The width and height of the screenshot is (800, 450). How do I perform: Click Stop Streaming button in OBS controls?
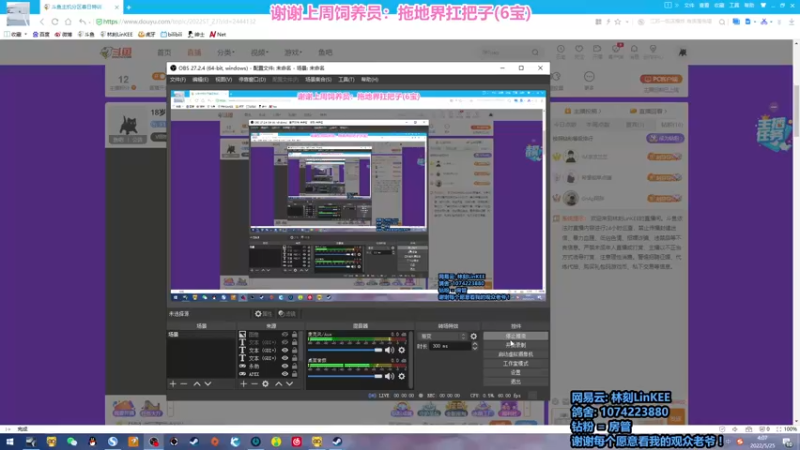coord(515,336)
